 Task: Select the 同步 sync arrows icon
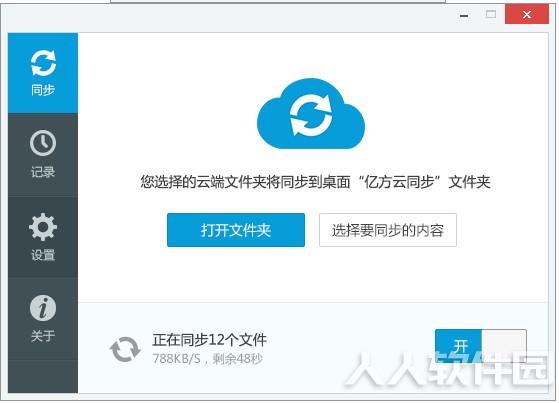(43, 63)
